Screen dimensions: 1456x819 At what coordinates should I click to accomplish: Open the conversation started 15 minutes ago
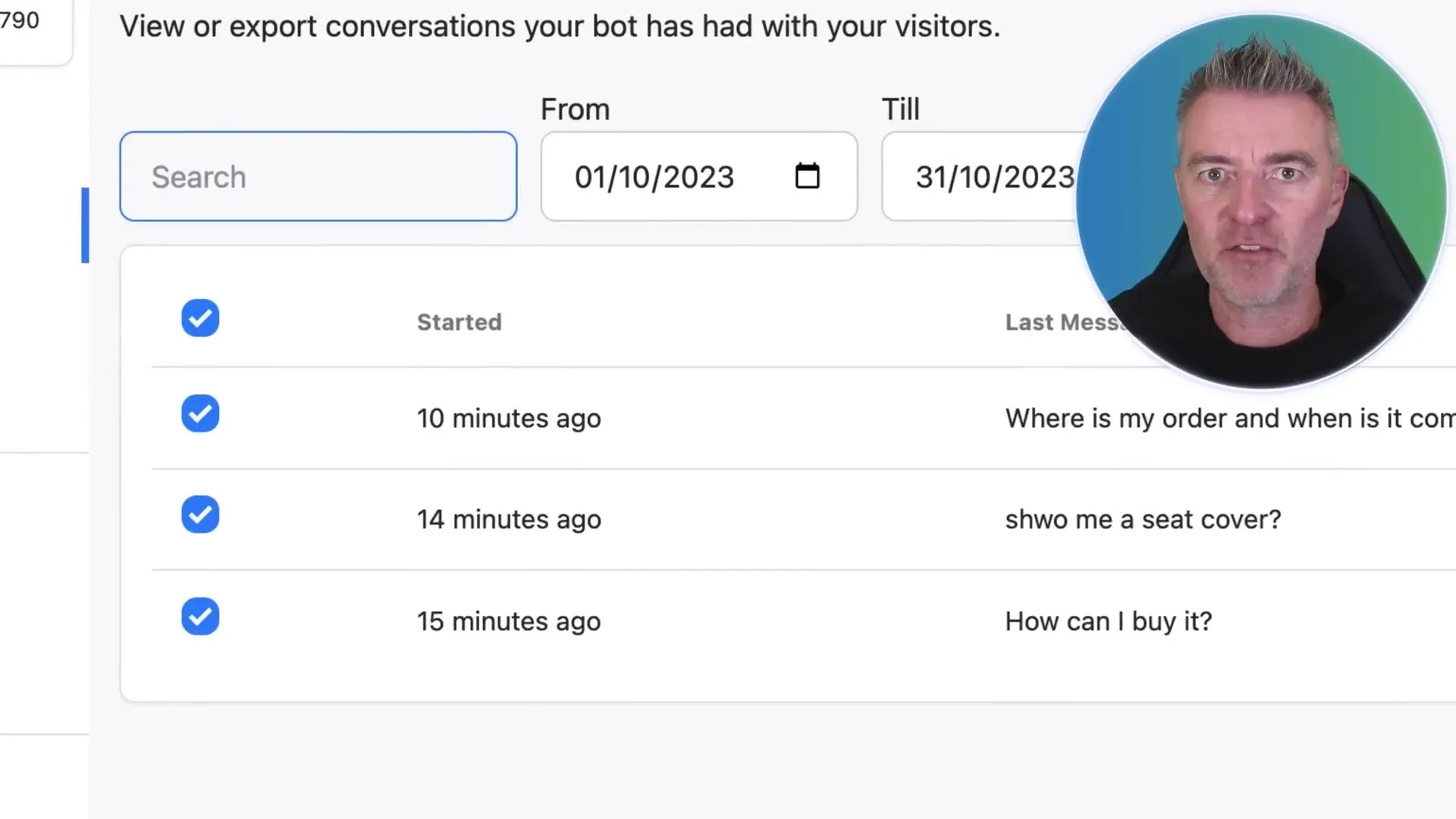point(509,622)
